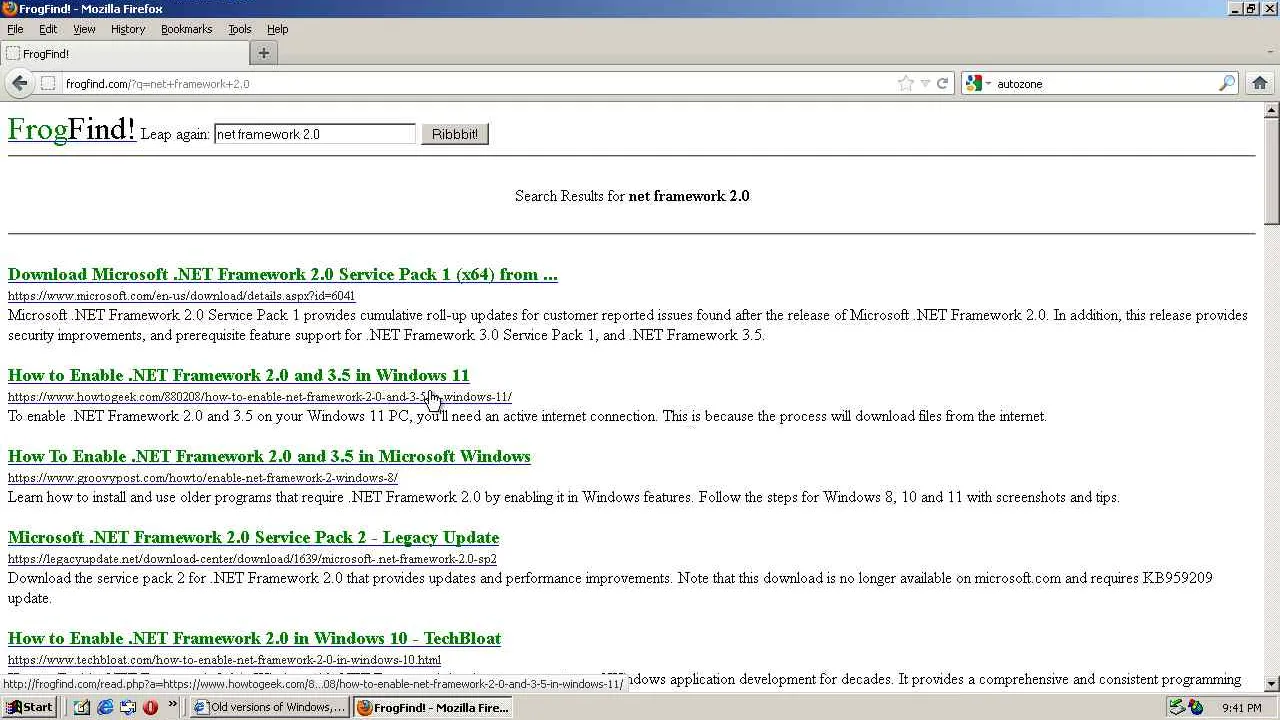Open the Edit menu
1280x720 pixels.
pyautogui.click(x=48, y=29)
